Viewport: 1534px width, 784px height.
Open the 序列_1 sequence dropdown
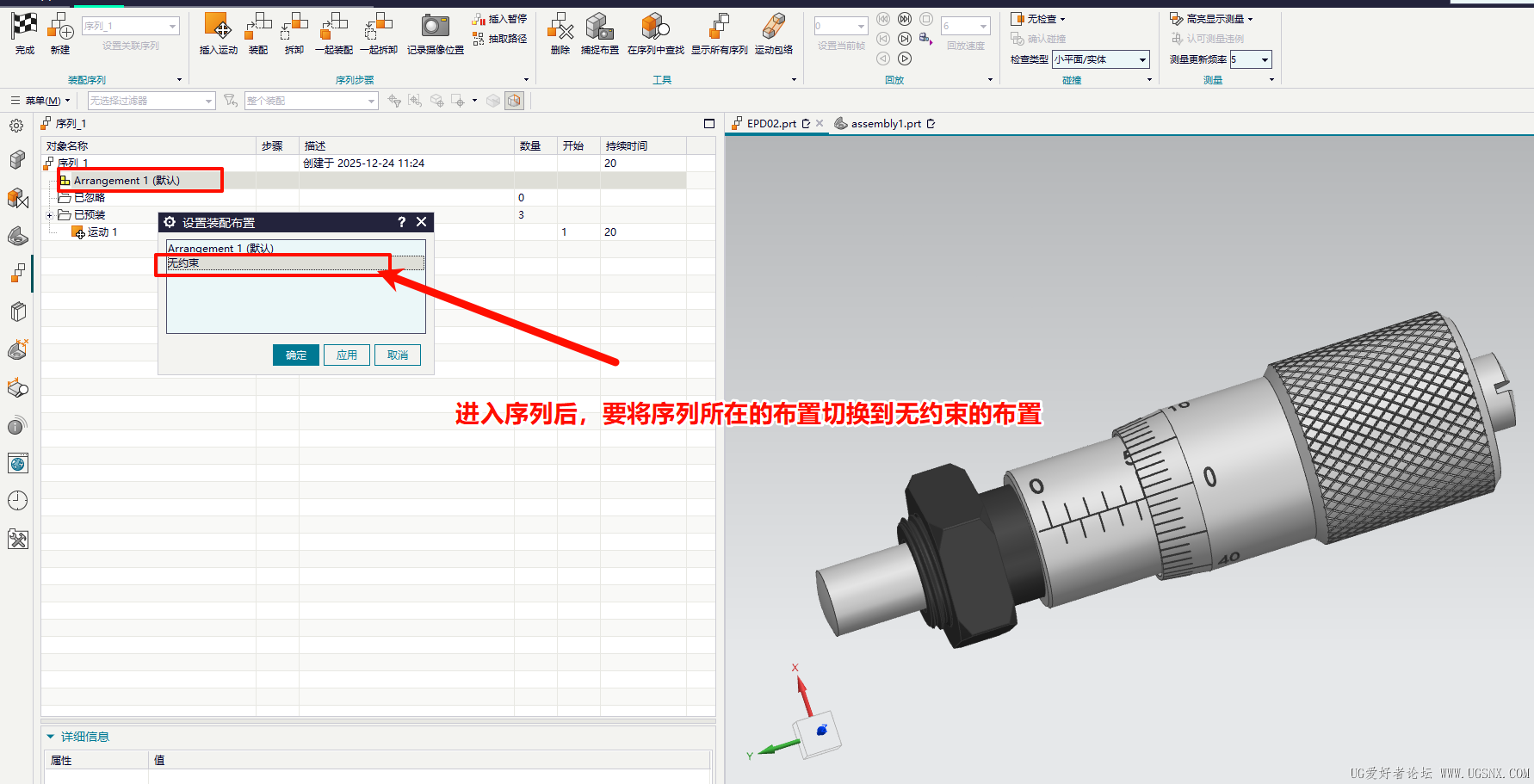coord(131,26)
